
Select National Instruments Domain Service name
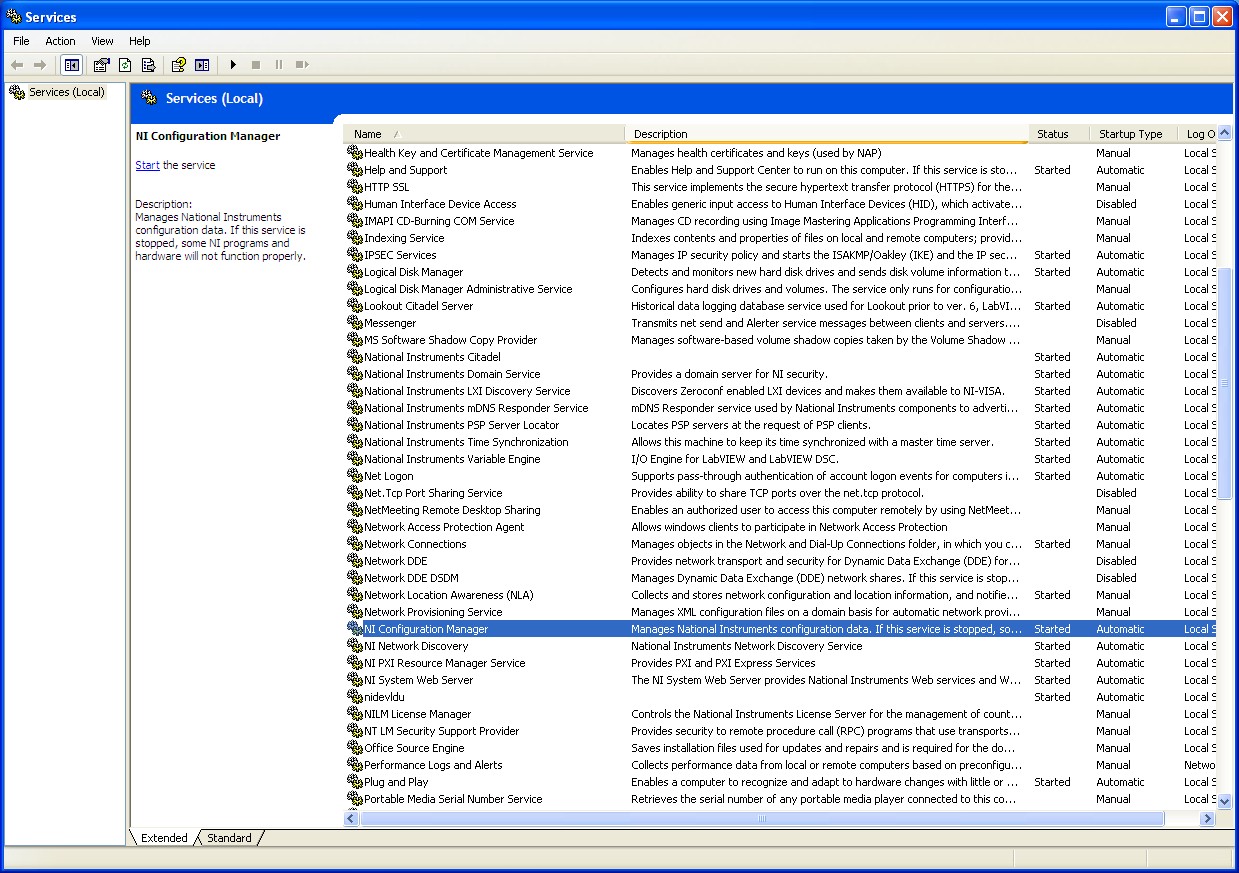[452, 374]
